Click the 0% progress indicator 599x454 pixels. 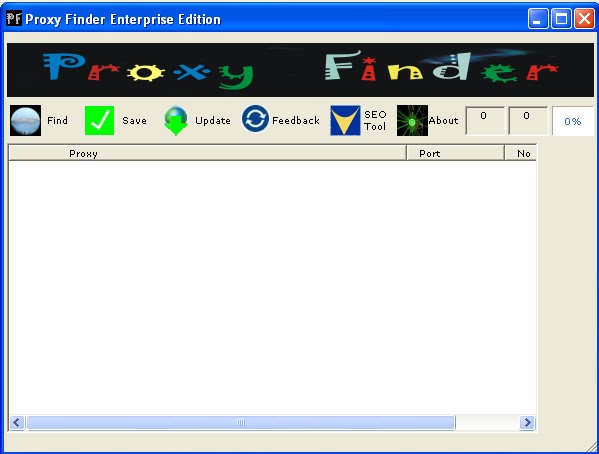click(573, 121)
